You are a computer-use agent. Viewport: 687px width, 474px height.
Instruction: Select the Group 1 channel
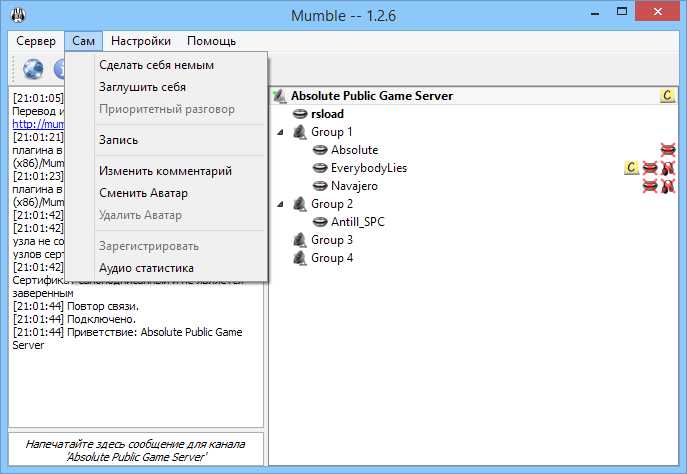(x=332, y=132)
